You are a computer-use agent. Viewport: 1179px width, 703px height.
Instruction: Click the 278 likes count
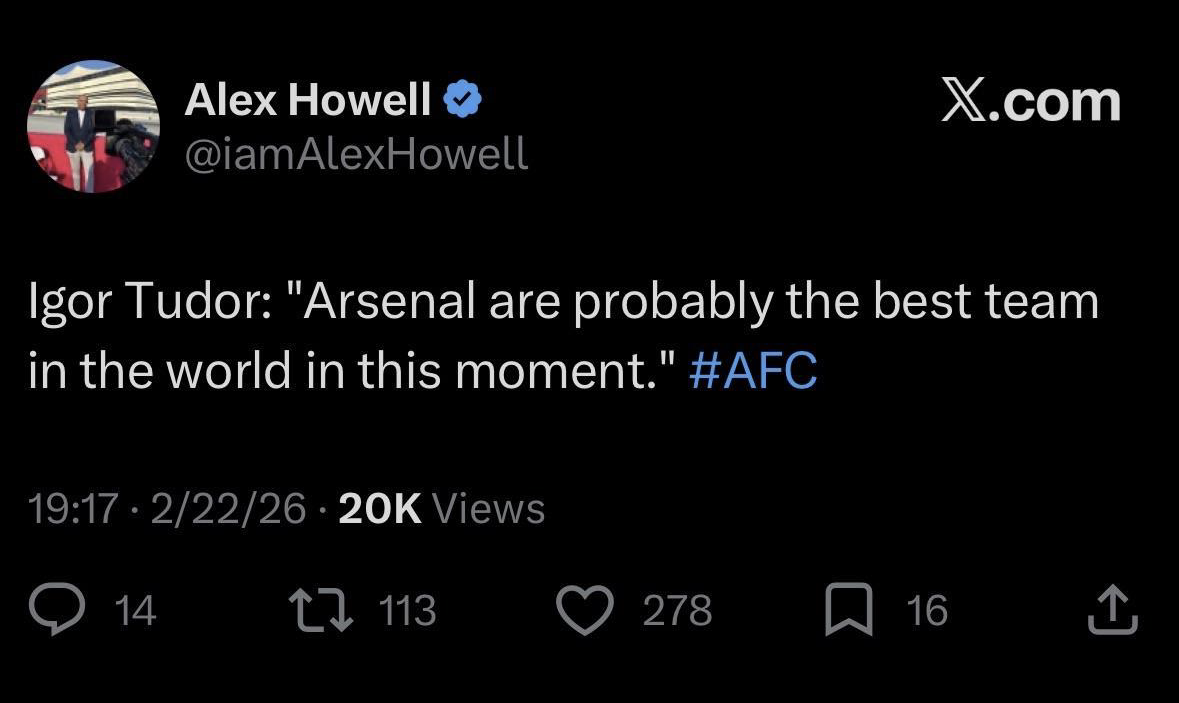(x=677, y=610)
